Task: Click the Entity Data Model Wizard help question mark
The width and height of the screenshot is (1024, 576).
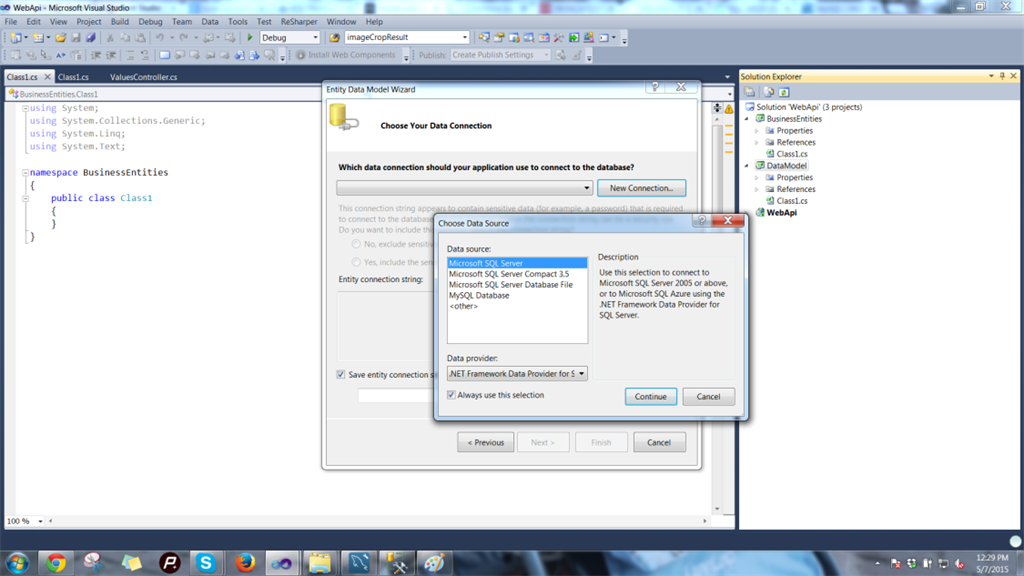Action: (x=655, y=87)
